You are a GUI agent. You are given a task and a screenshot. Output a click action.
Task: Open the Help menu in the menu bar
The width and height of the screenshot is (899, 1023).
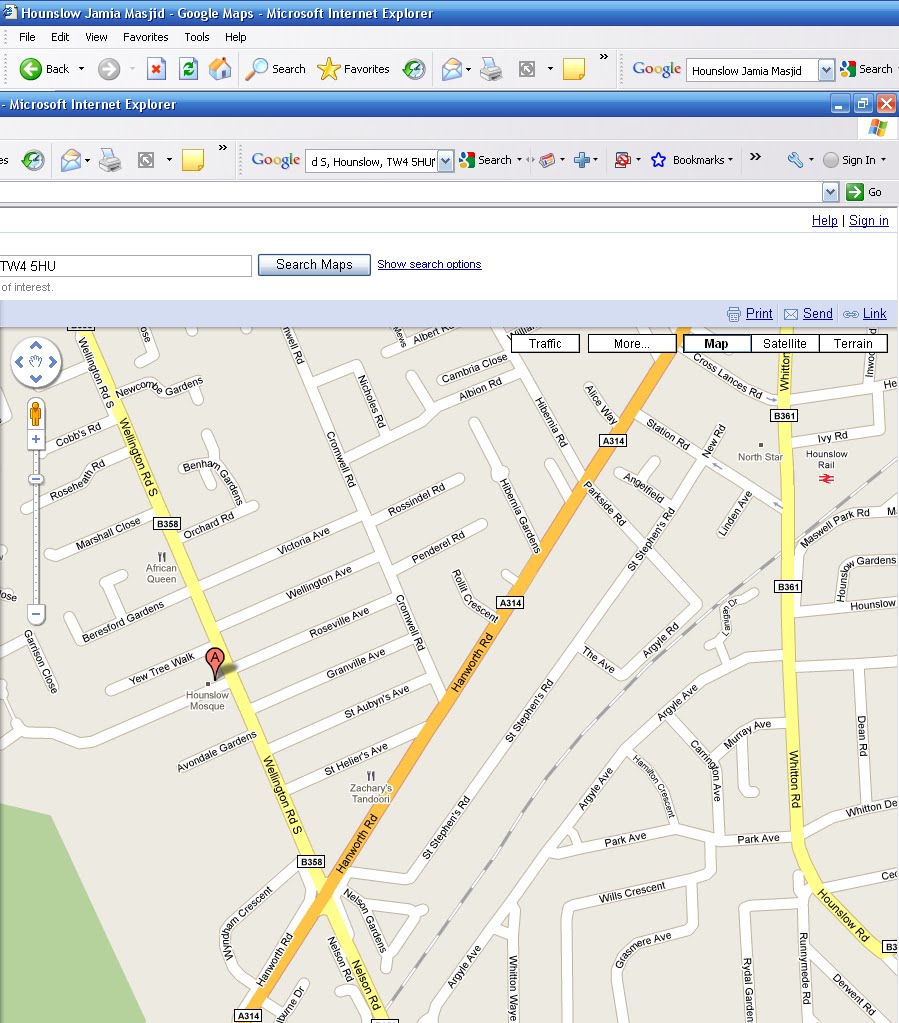pyautogui.click(x=236, y=37)
